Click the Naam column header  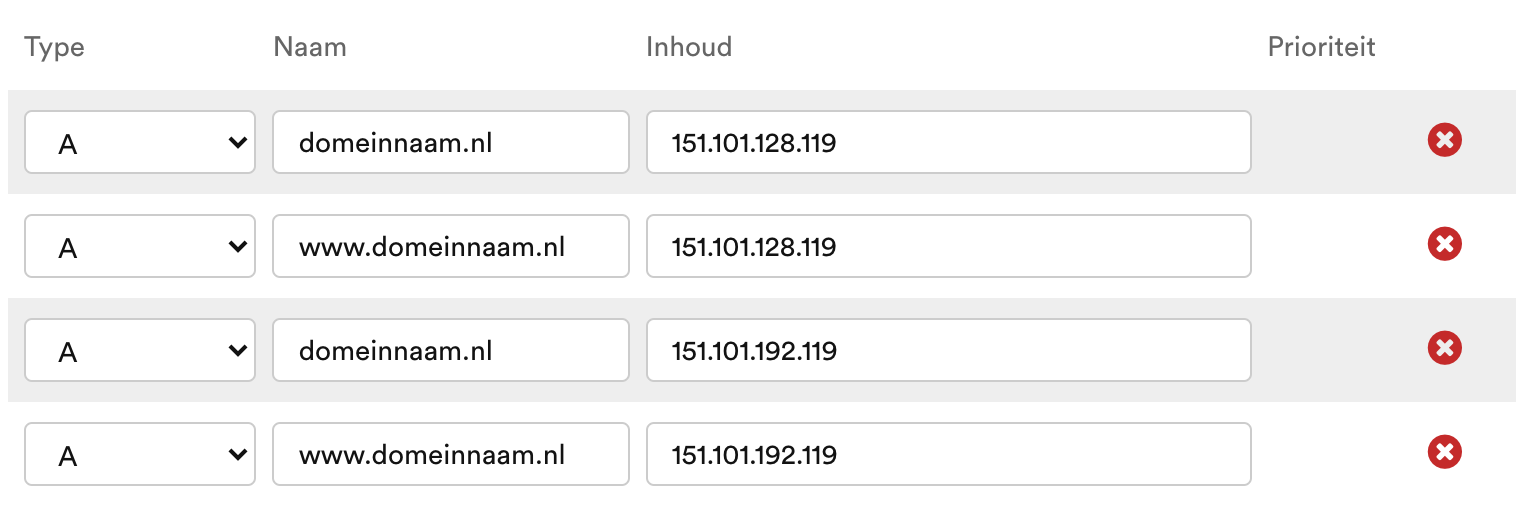310,47
